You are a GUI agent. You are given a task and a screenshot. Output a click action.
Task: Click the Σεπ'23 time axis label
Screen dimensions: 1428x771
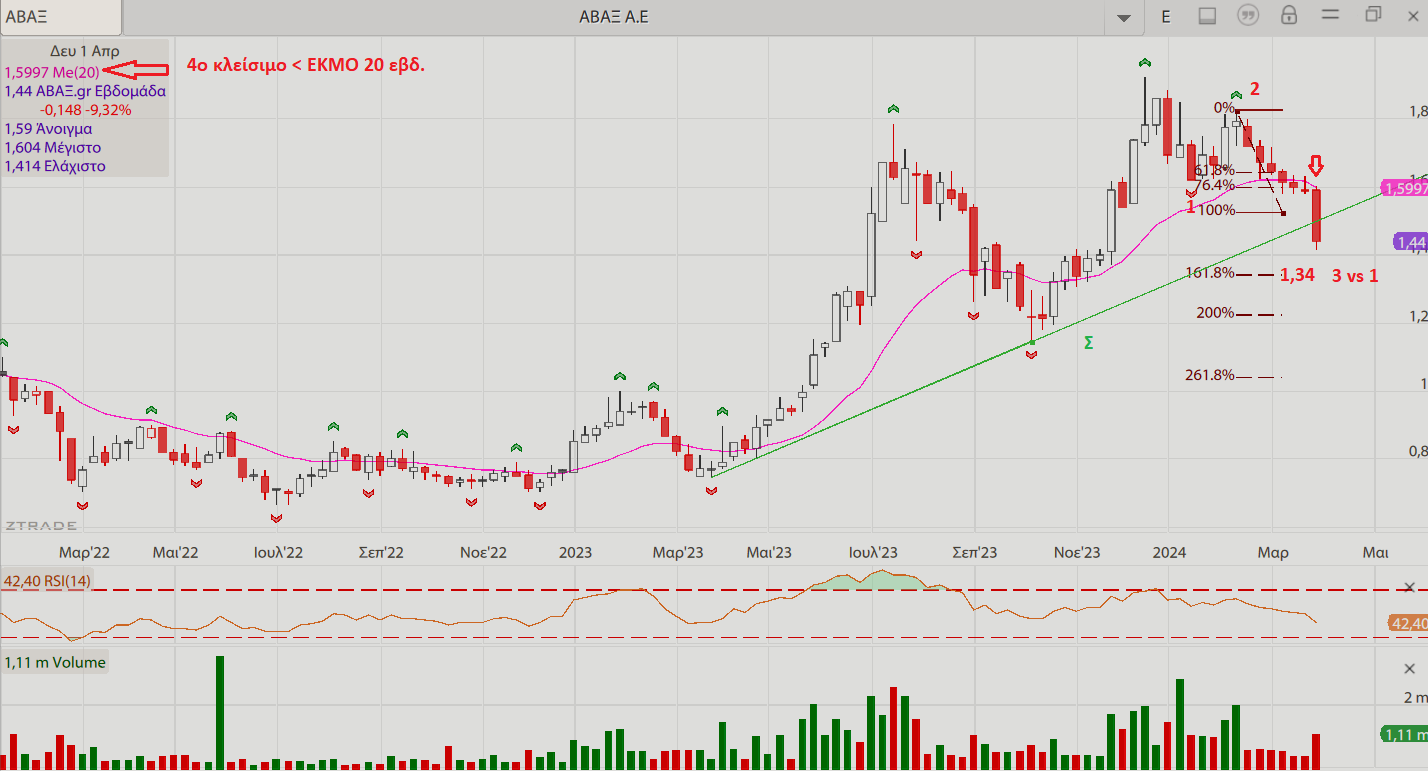click(975, 552)
